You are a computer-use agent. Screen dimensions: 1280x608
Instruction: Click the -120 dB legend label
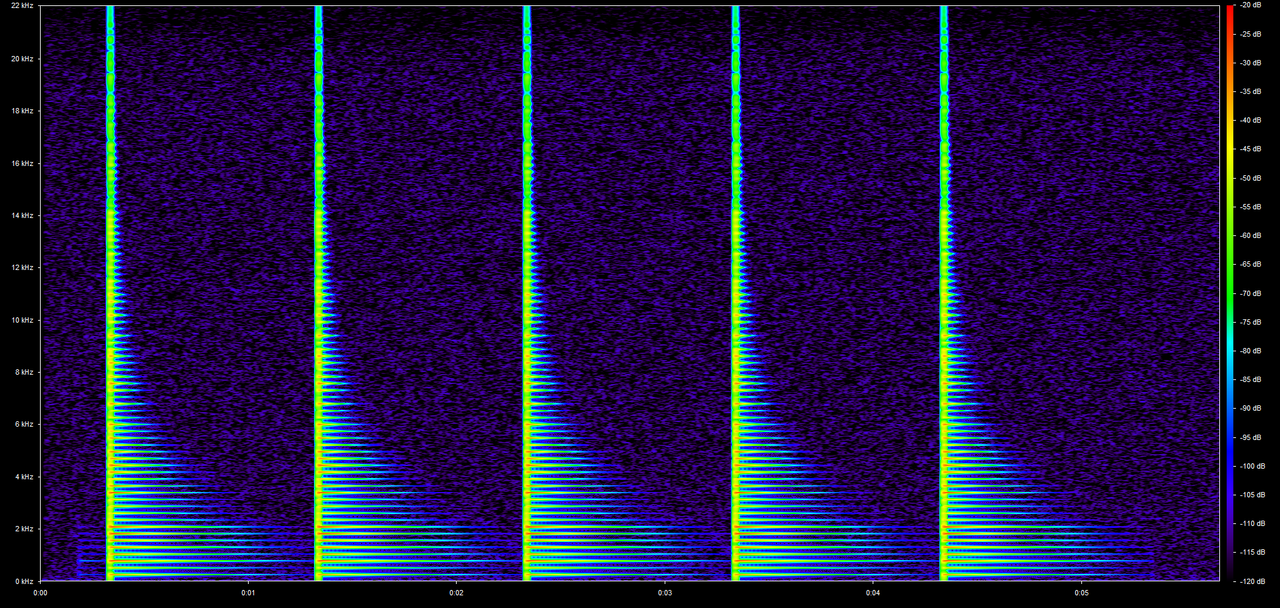[1253, 581]
